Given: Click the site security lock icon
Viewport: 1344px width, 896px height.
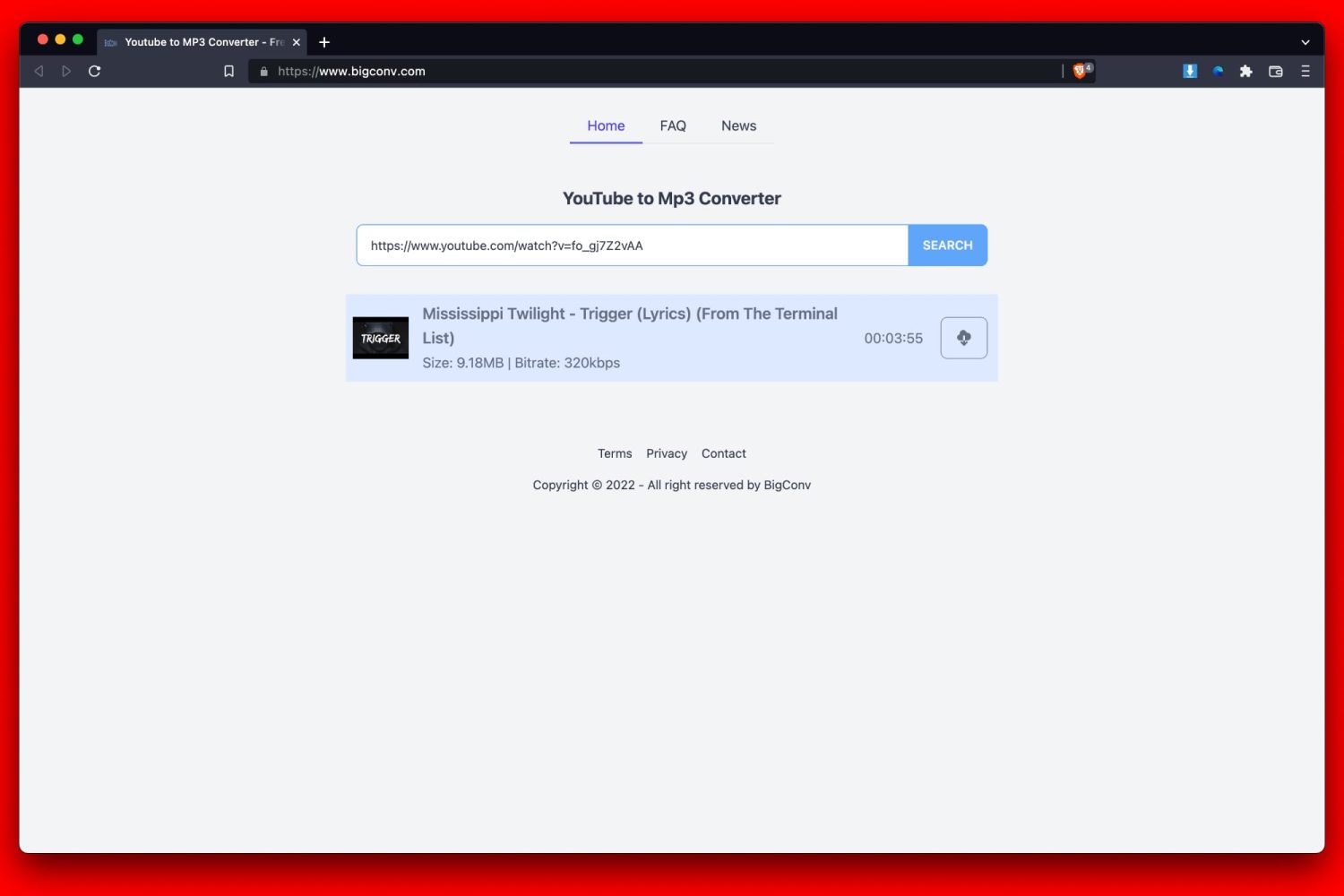Looking at the screenshot, I should point(263,71).
